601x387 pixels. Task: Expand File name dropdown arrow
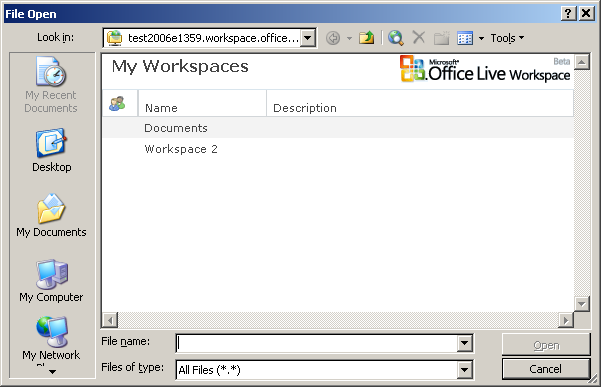[464, 343]
